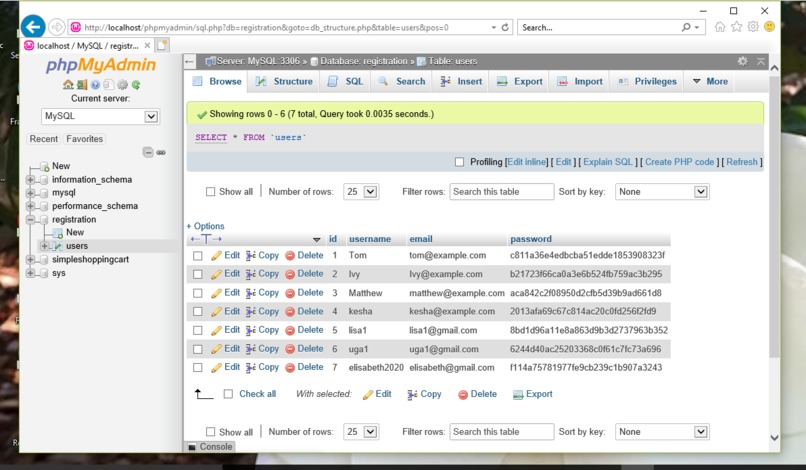Click the browser back arrow button

coord(33,27)
